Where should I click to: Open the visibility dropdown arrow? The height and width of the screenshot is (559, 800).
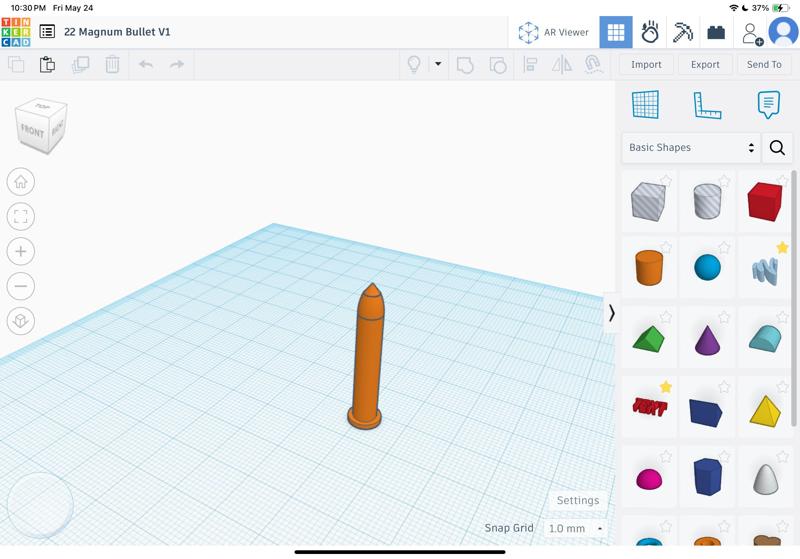[438, 64]
